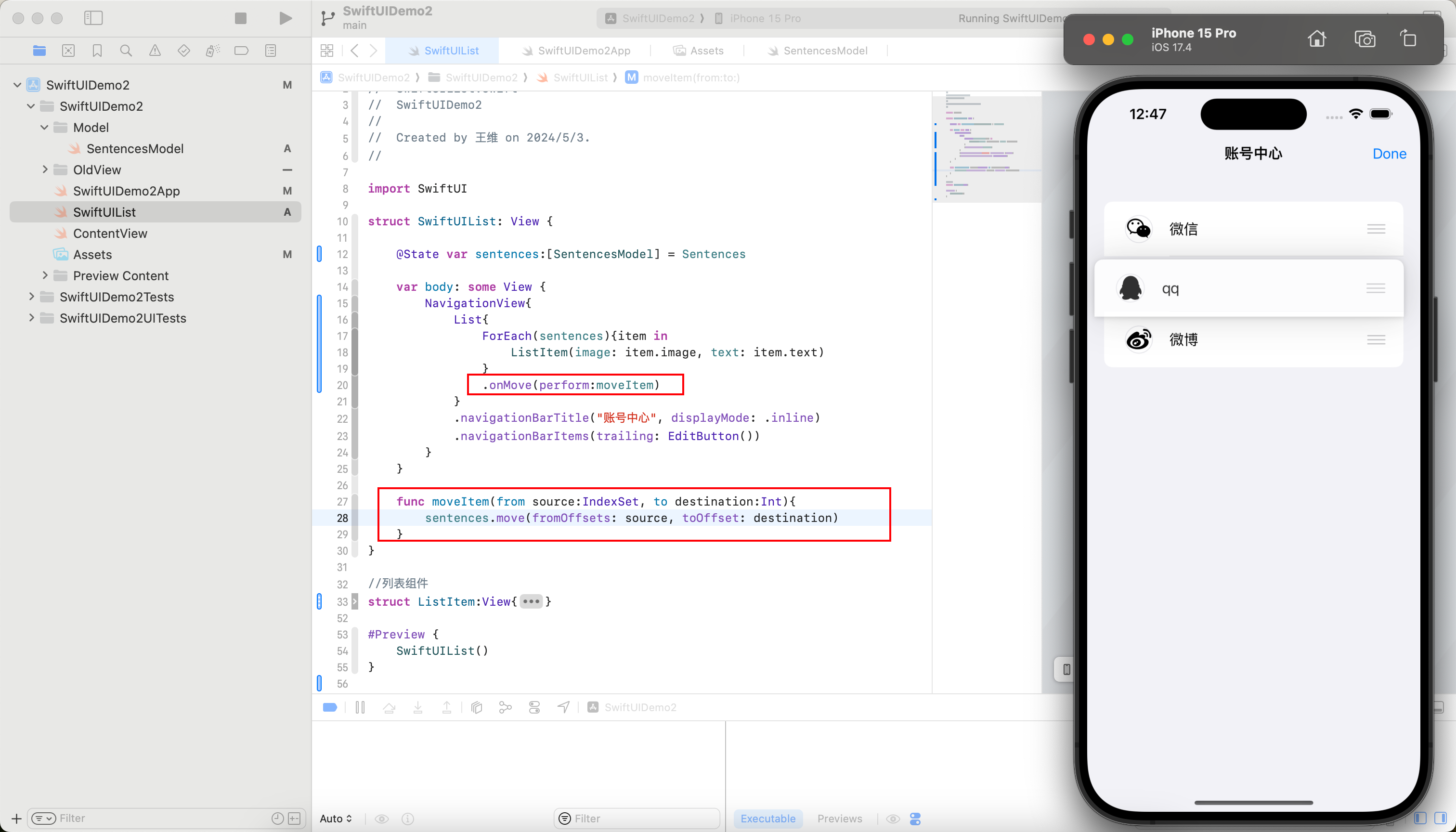The image size is (1456, 832).
Task: Switch to the SwiftUIList editor tab
Action: [443, 51]
